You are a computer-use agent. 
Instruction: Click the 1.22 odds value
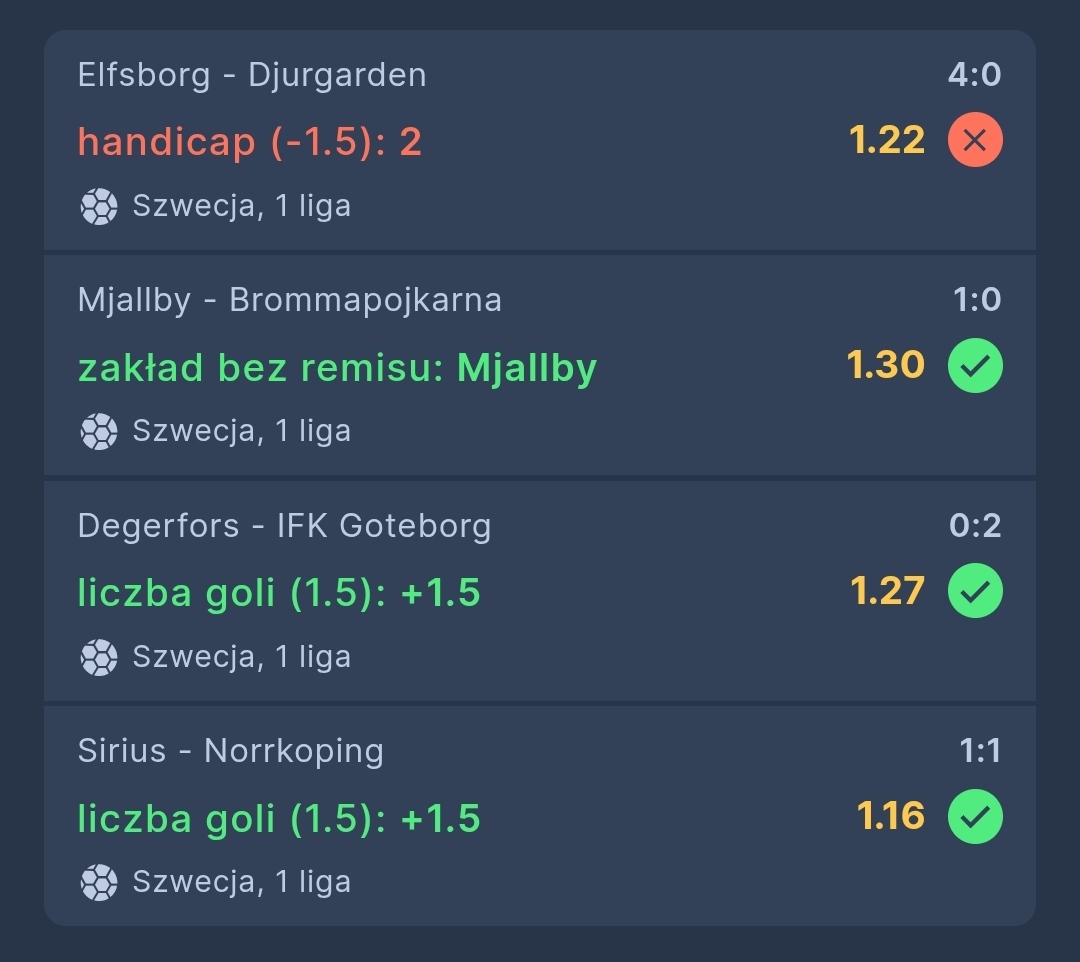(887, 140)
